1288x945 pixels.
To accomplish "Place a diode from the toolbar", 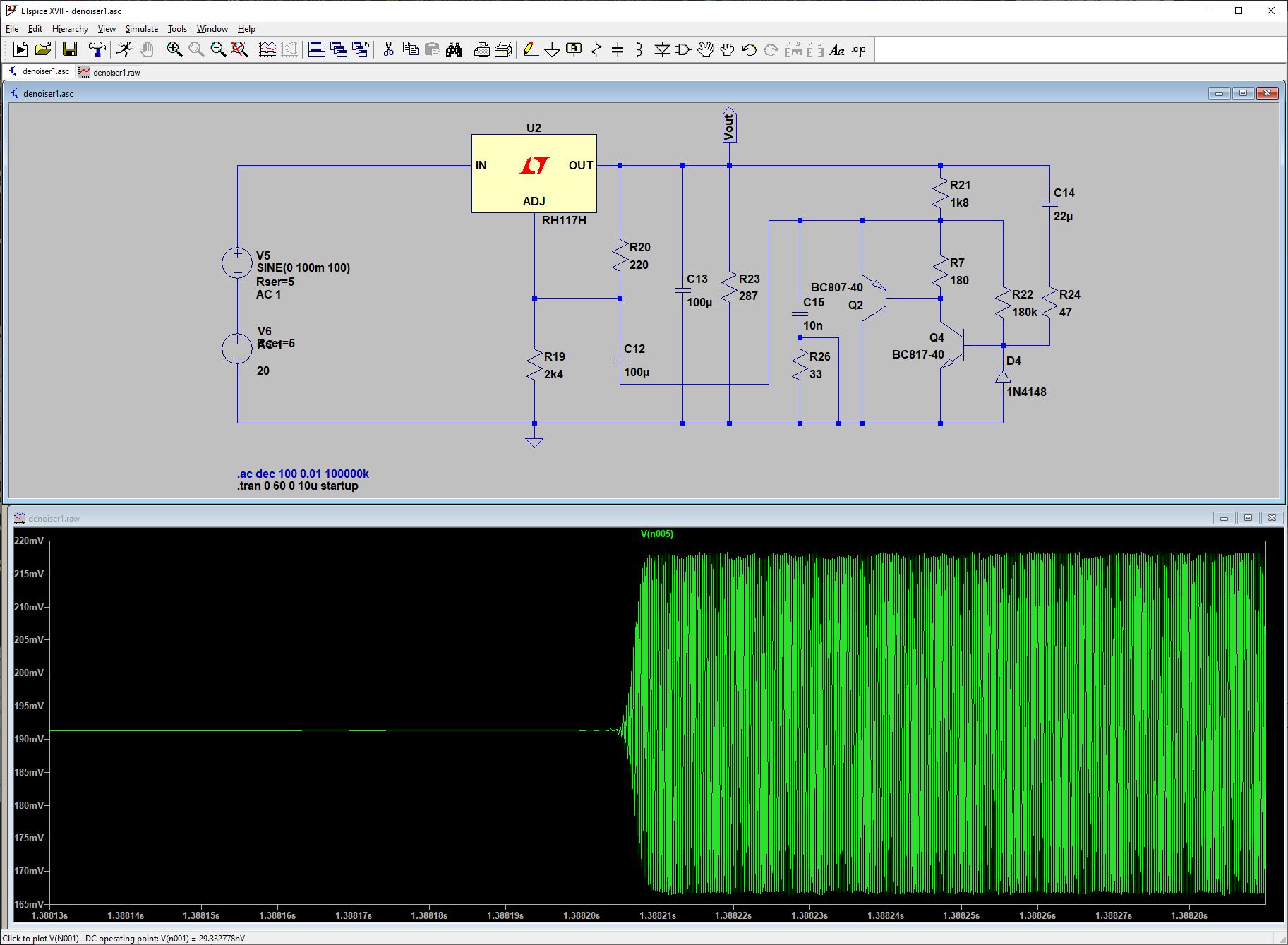I will [662, 49].
